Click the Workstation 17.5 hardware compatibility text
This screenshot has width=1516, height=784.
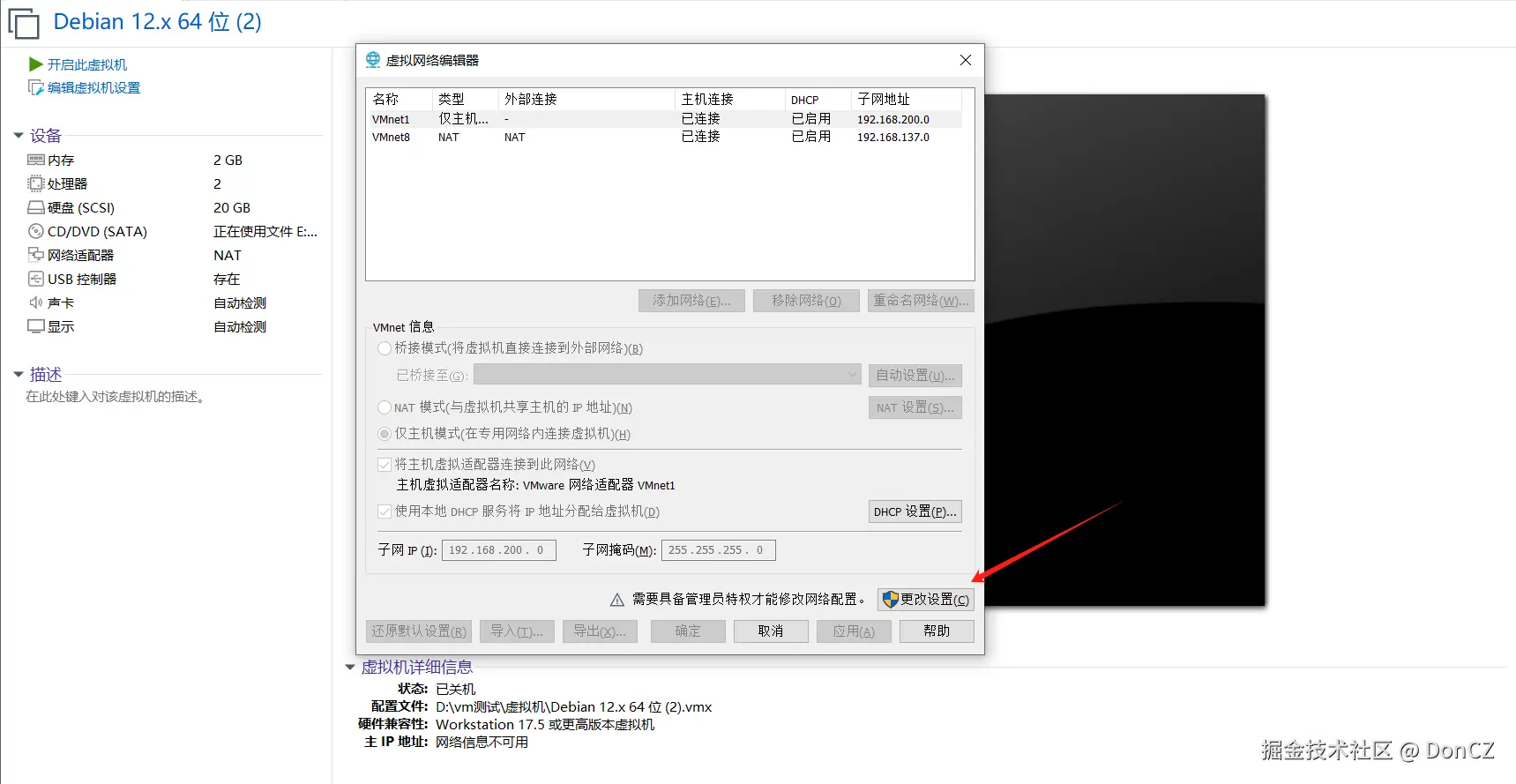(x=545, y=725)
